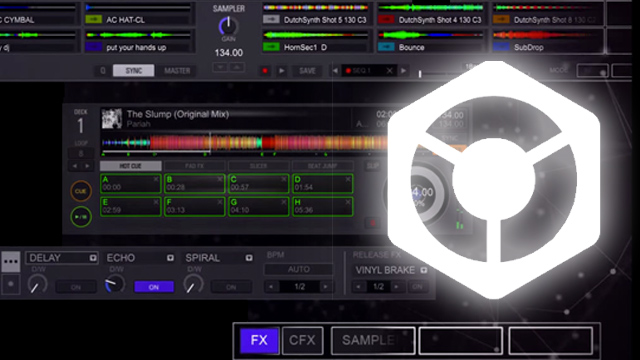Click the dot button under the three dots
Image resolution: width=640 pixels, height=360 pixels.
pyautogui.click(x=11, y=284)
